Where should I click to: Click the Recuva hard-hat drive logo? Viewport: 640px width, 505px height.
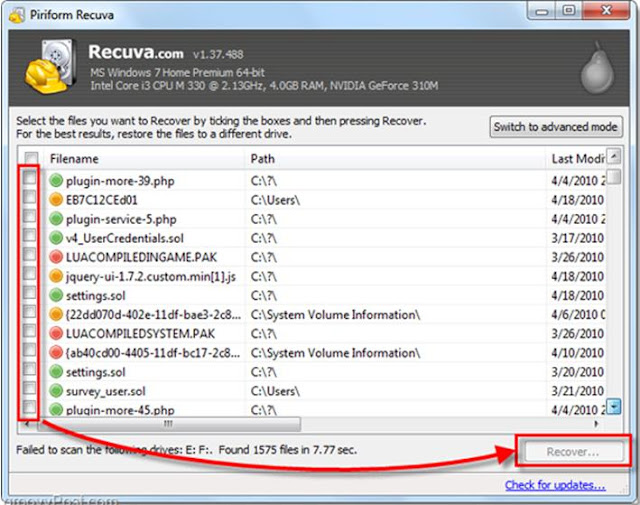pos(50,67)
